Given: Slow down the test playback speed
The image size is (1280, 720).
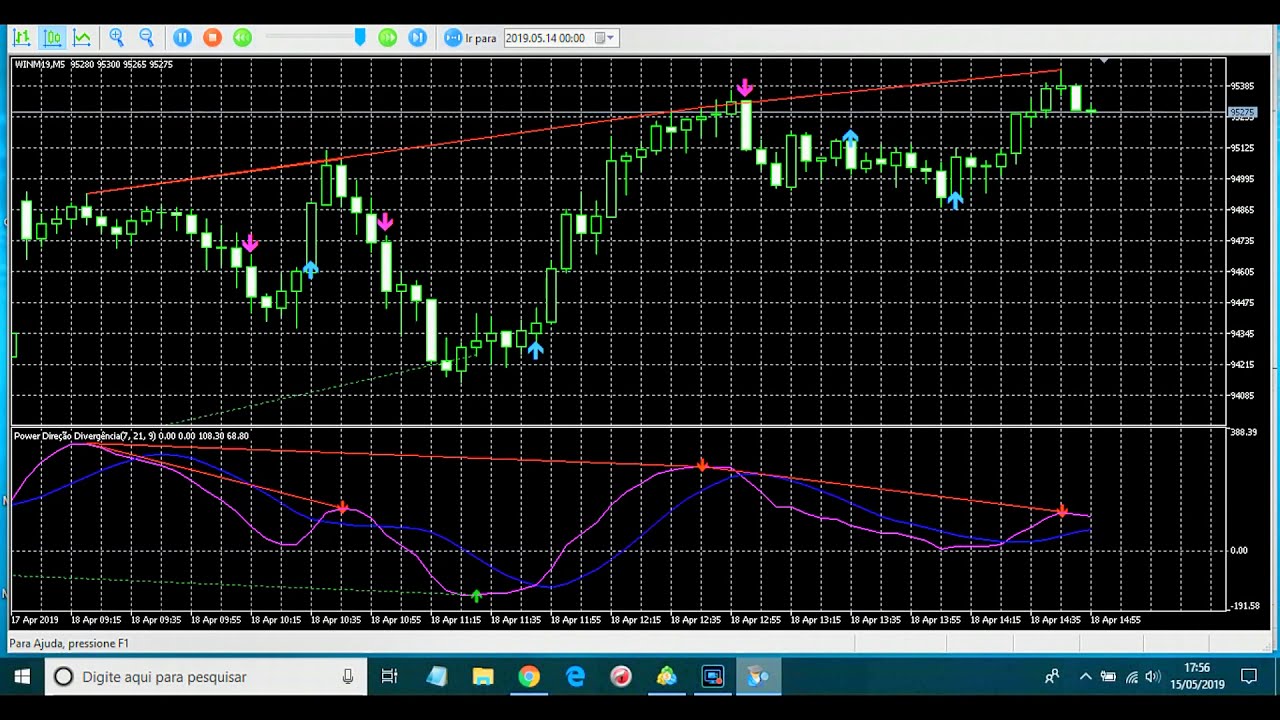Looking at the screenshot, I should (242, 38).
